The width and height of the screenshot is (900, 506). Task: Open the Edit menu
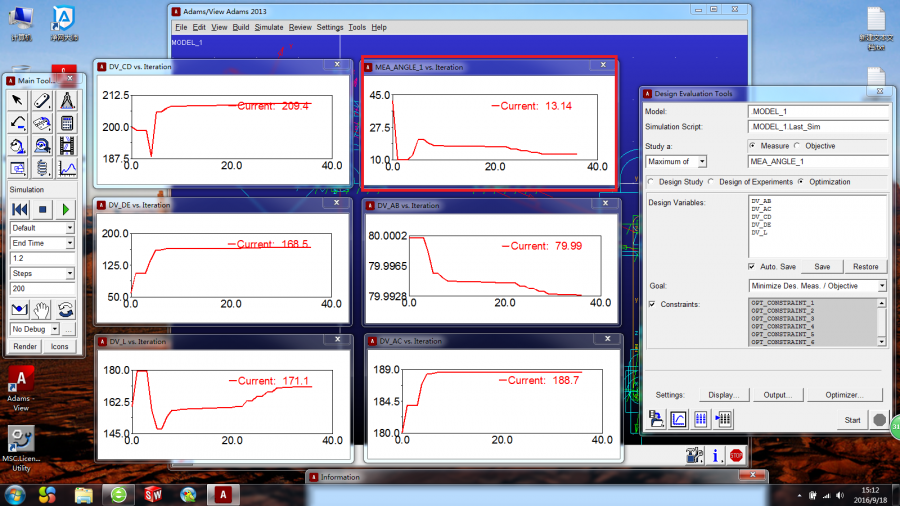(x=199, y=27)
